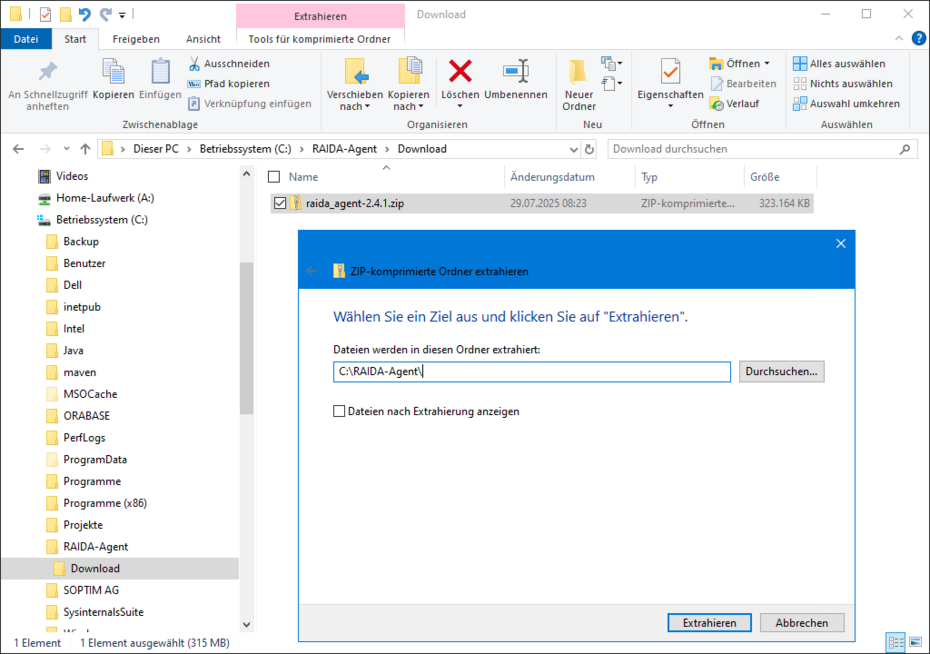This screenshot has height=654, width=930.
Task: Click the Eigenschaften icon
Action: click(x=670, y=72)
